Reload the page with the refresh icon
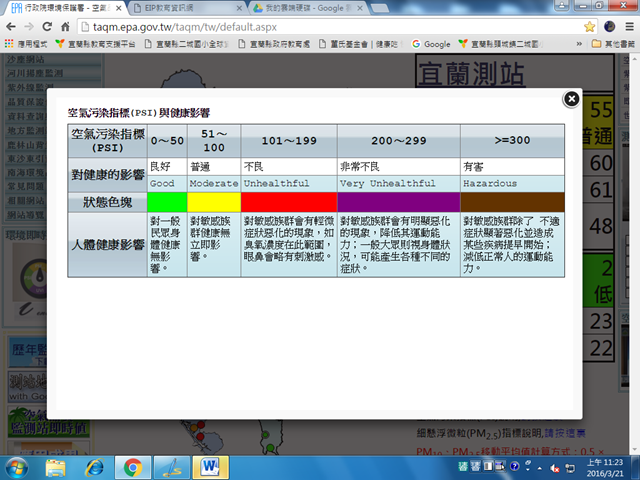Image resolution: width=640 pixels, height=480 pixels. [47, 27]
